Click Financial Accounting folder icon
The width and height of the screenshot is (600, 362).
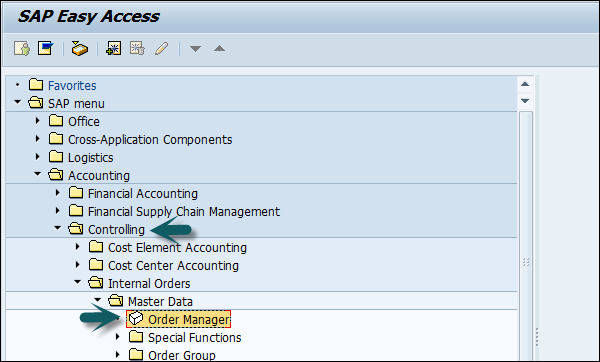[x=76, y=192]
